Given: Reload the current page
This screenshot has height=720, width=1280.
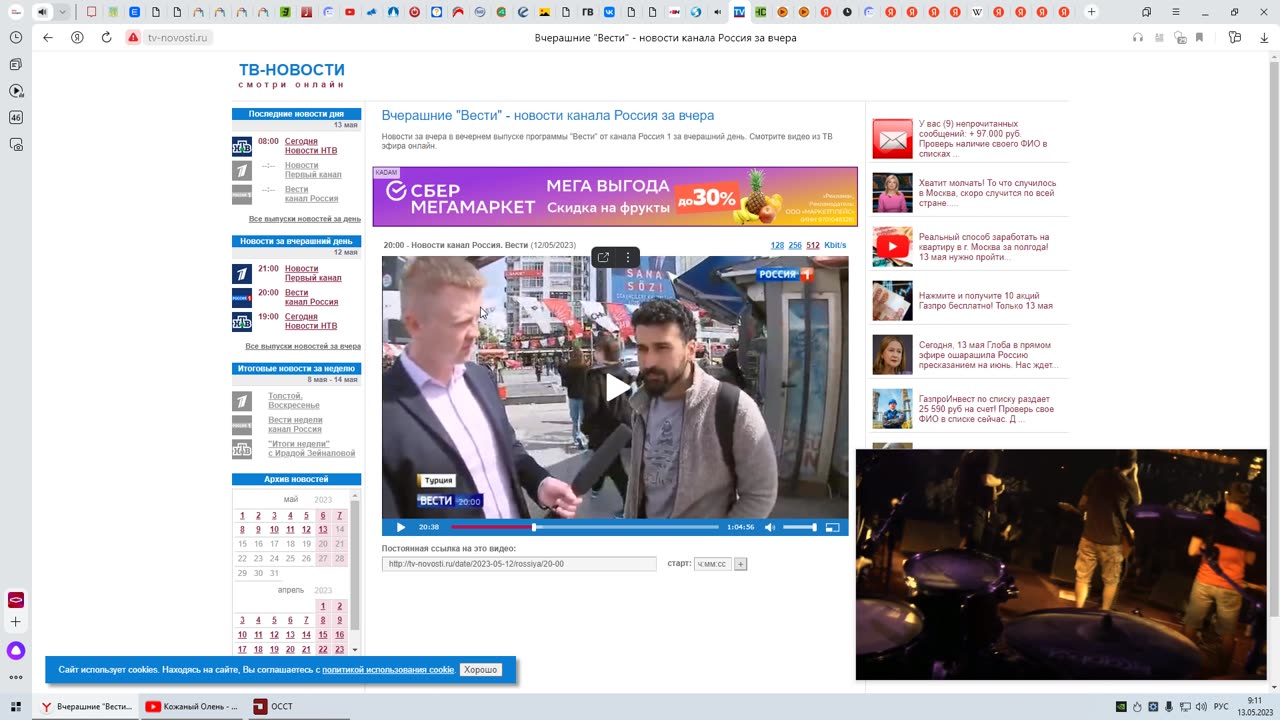Looking at the screenshot, I should (x=106, y=38).
